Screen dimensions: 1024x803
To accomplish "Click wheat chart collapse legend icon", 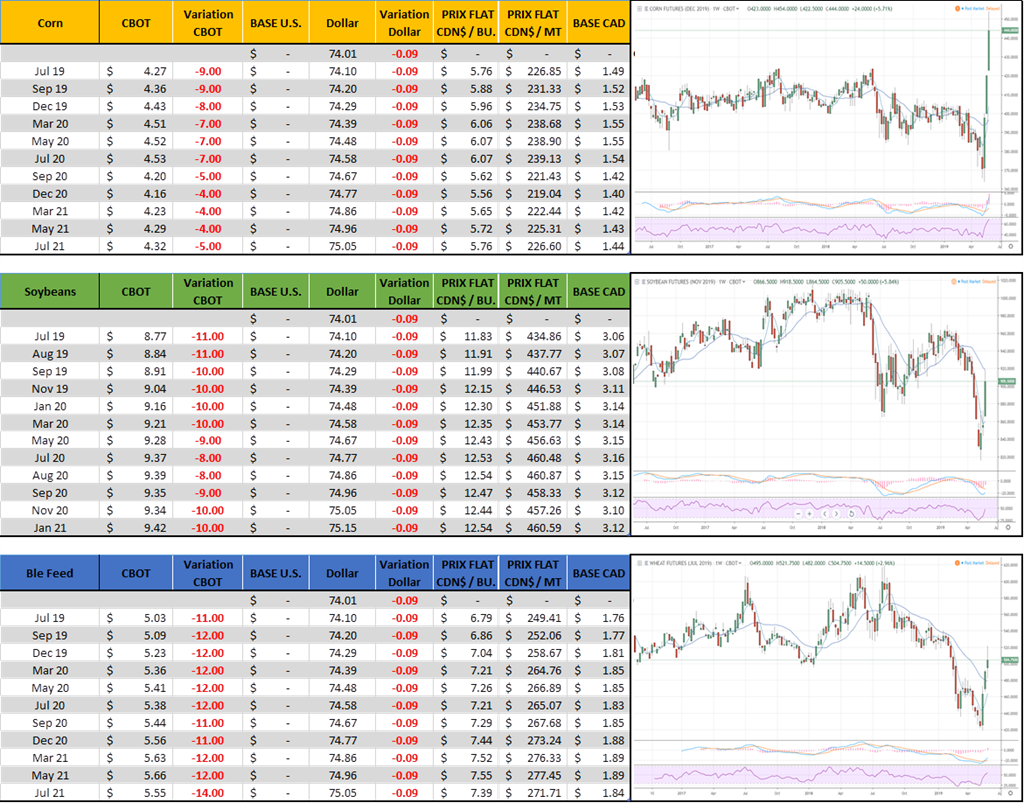I will (640, 564).
